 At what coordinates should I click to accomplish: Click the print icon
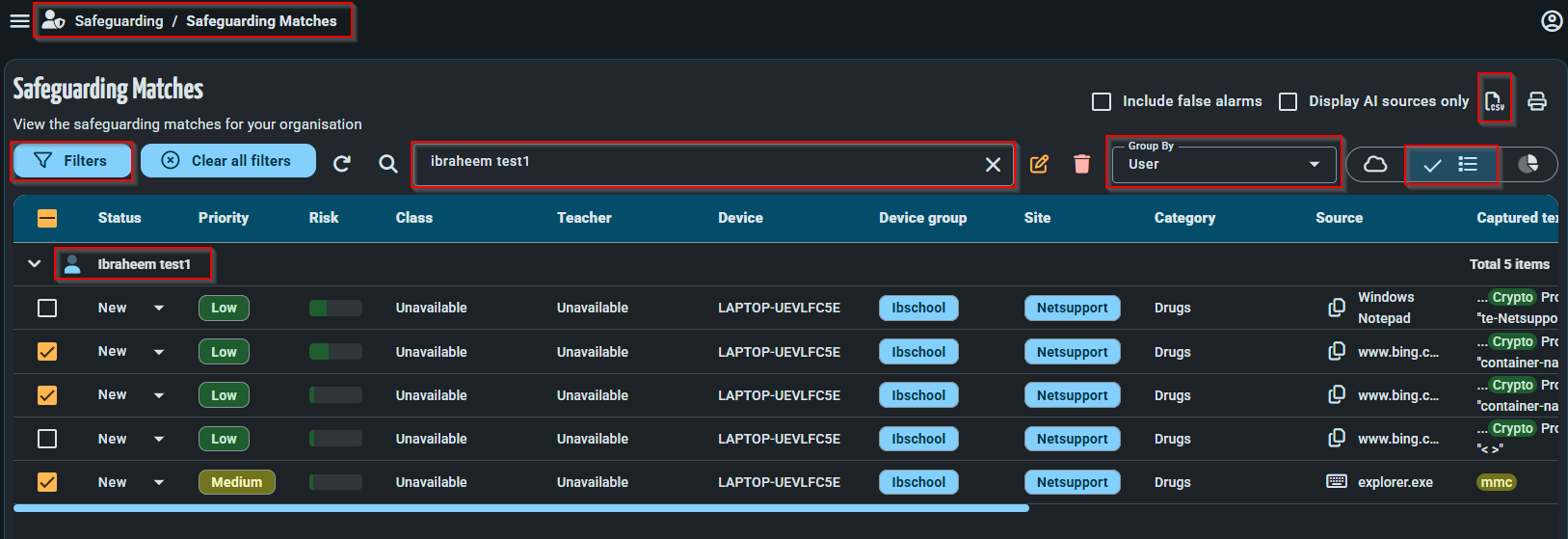pyautogui.click(x=1537, y=101)
